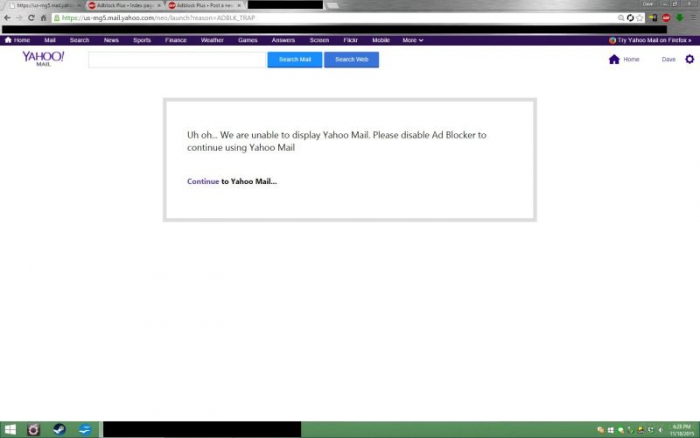Click the Yahoo Mail logo

(43, 58)
